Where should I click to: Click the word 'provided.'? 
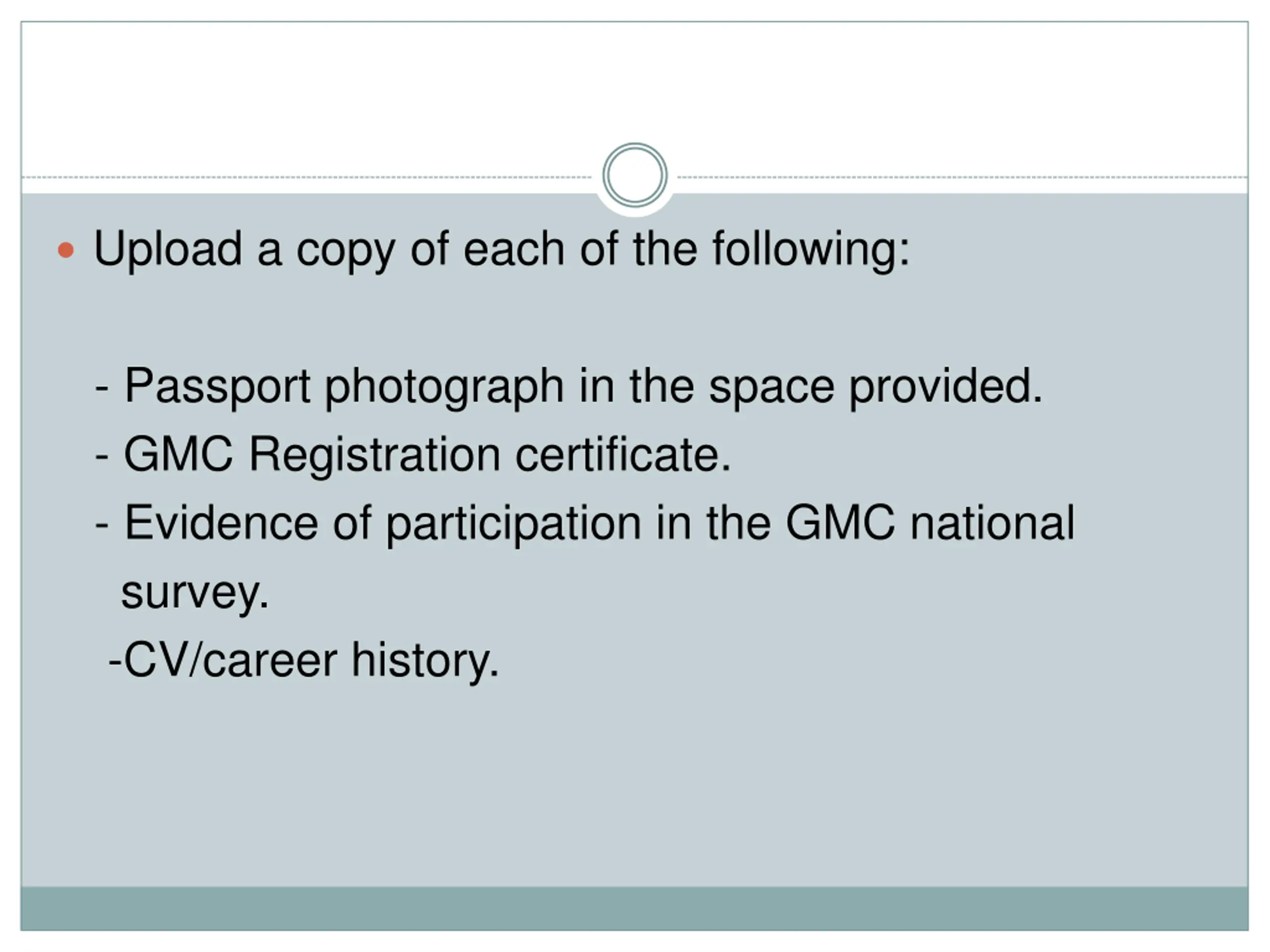coord(946,387)
